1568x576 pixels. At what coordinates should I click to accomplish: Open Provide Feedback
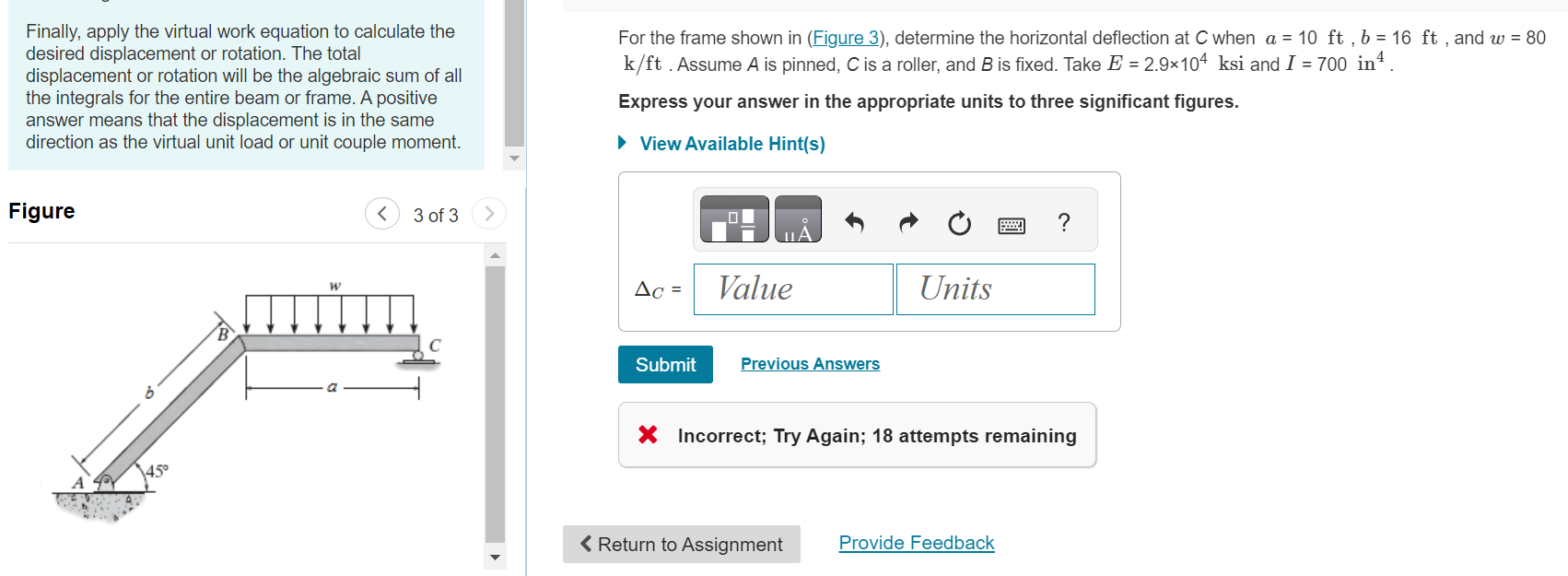click(x=916, y=543)
